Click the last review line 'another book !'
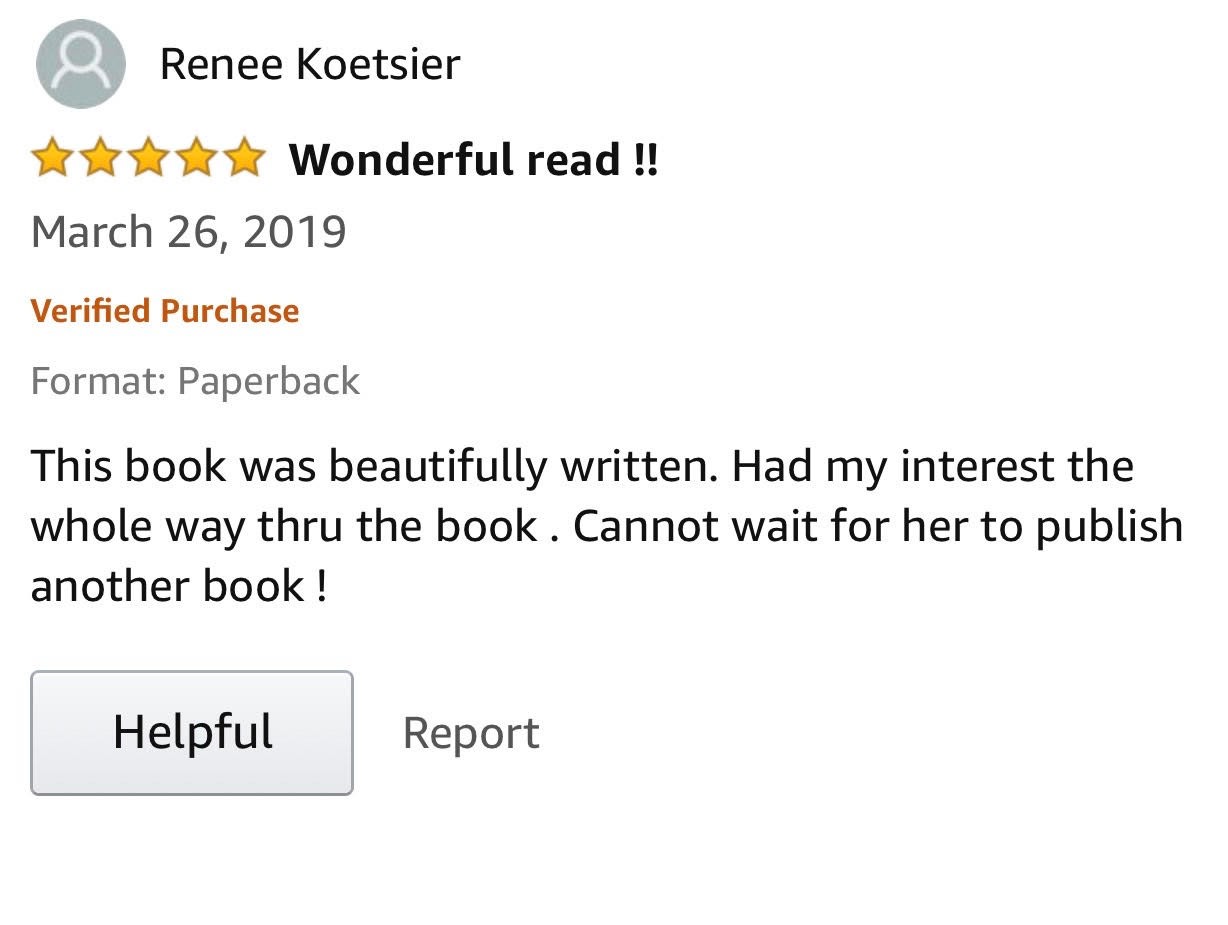Screen dimensions: 1228x925 (x=179, y=586)
